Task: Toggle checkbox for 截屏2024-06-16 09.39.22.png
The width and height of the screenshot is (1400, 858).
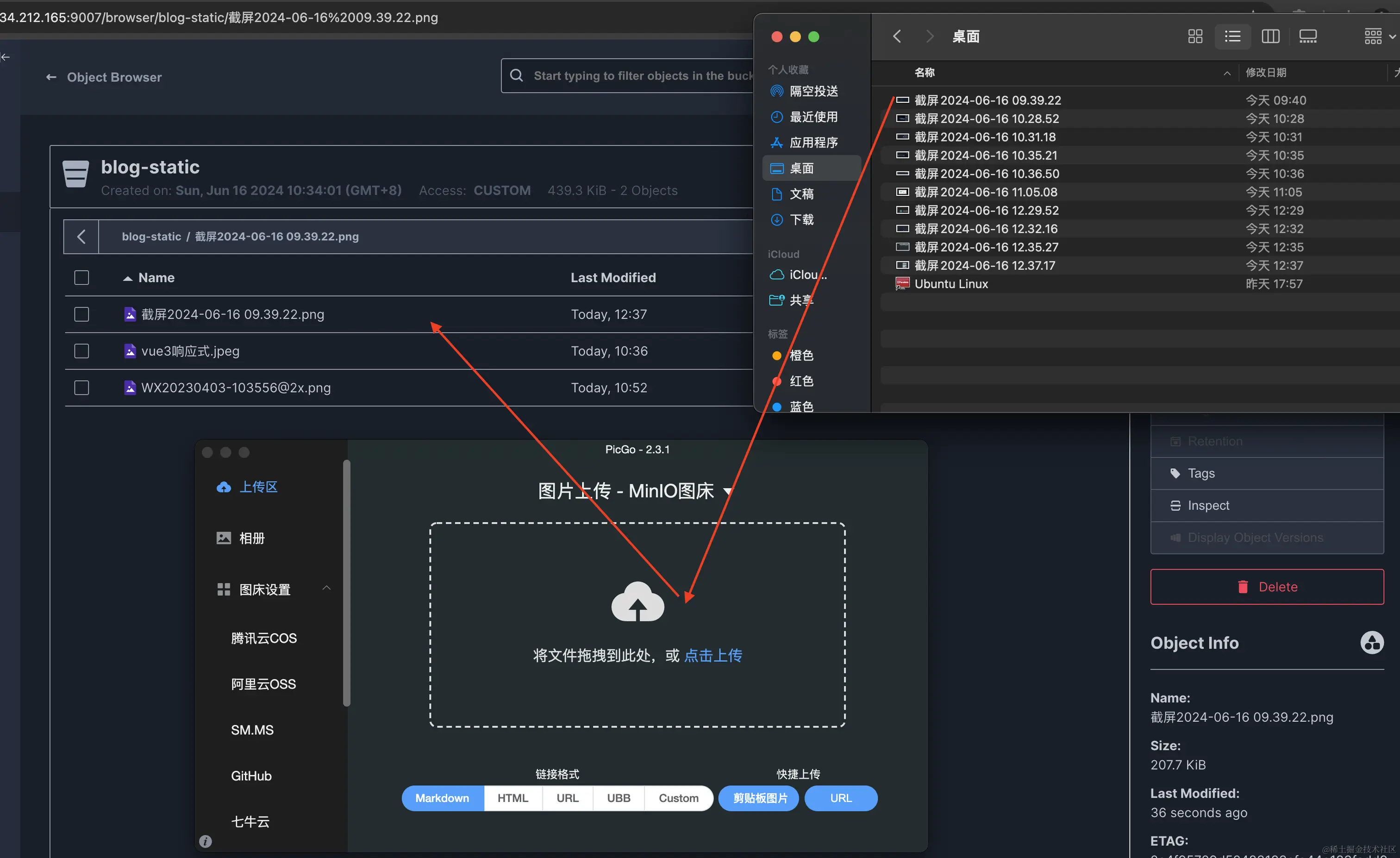Action: click(82, 314)
